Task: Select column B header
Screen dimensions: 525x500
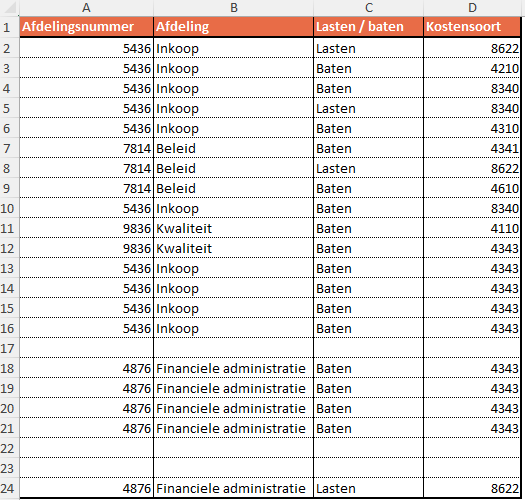Action: 234,8
